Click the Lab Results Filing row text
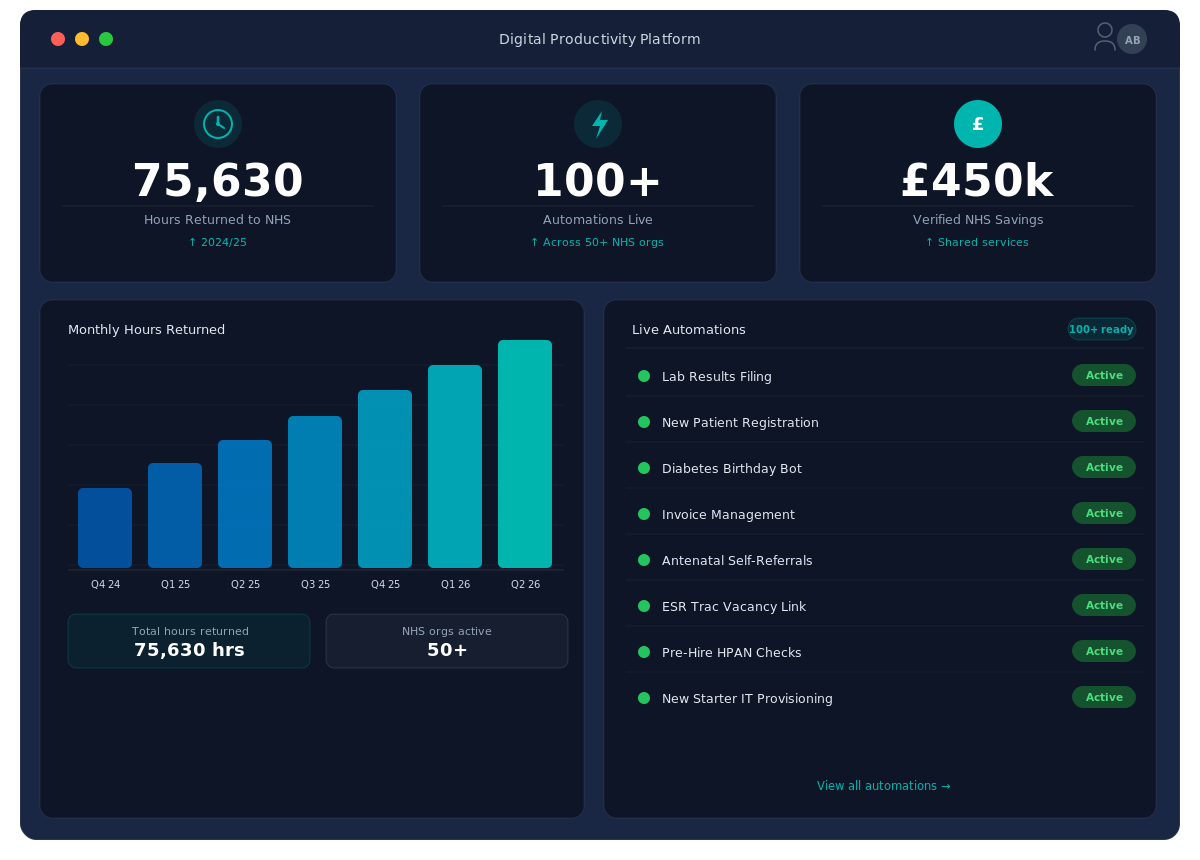This screenshot has width=1200, height=860. click(717, 377)
